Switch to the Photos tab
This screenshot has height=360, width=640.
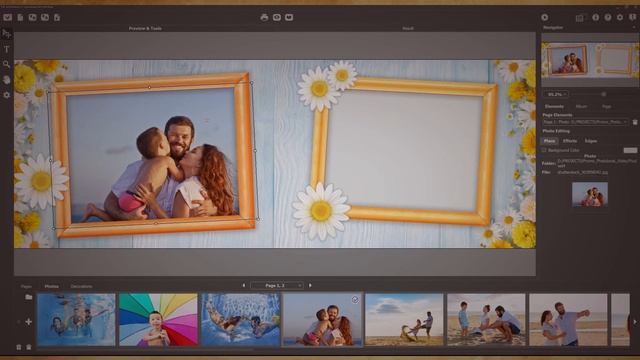pyautogui.click(x=51, y=287)
